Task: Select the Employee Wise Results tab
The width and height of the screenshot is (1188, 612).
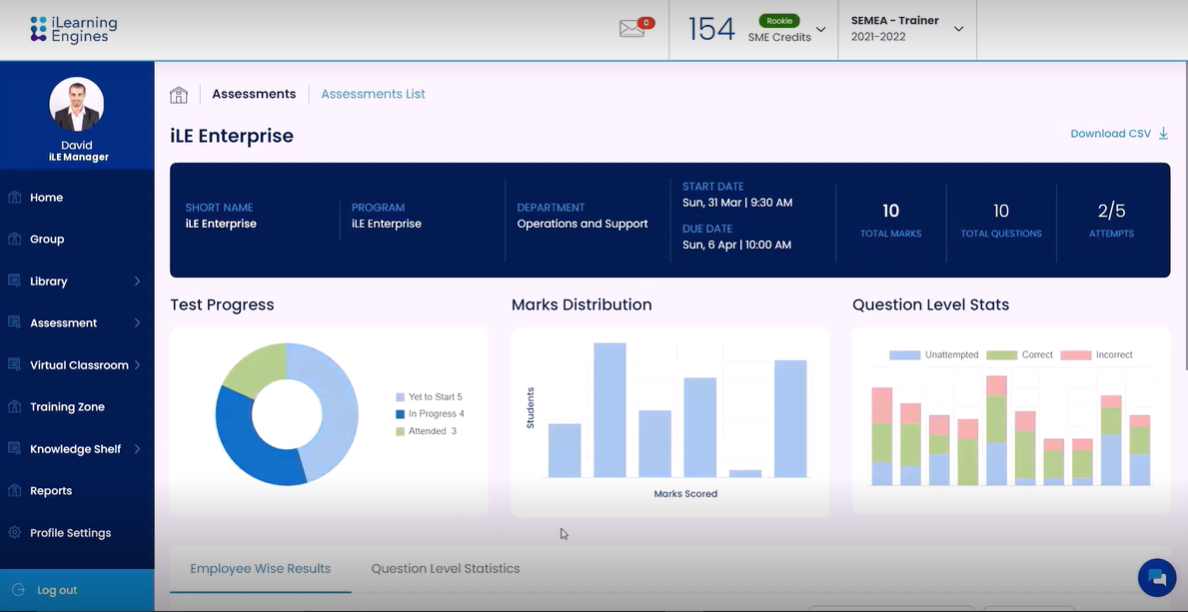Action: click(x=260, y=568)
